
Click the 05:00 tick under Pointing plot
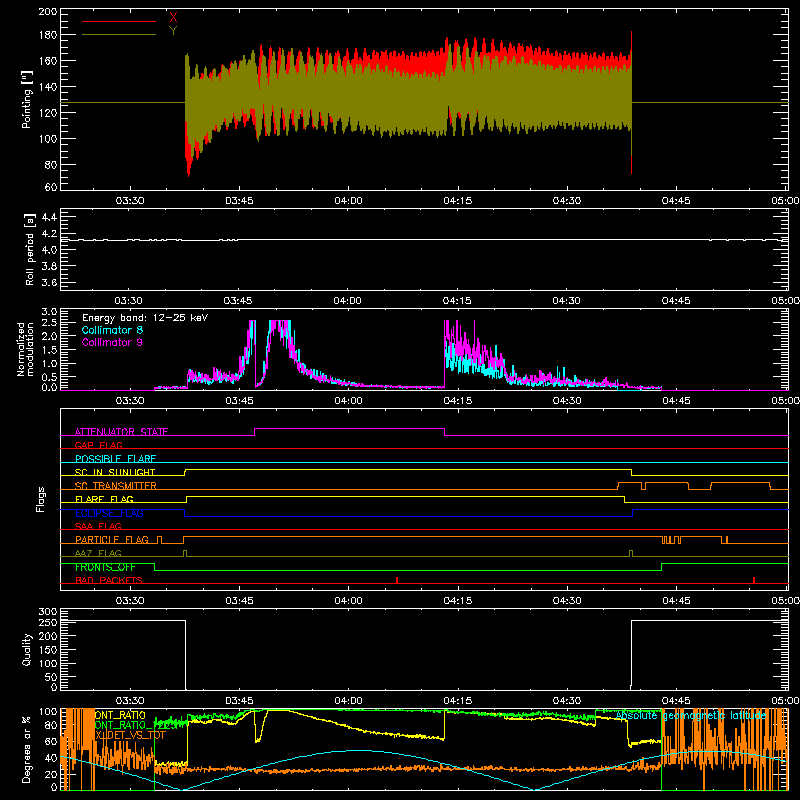coord(785,201)
